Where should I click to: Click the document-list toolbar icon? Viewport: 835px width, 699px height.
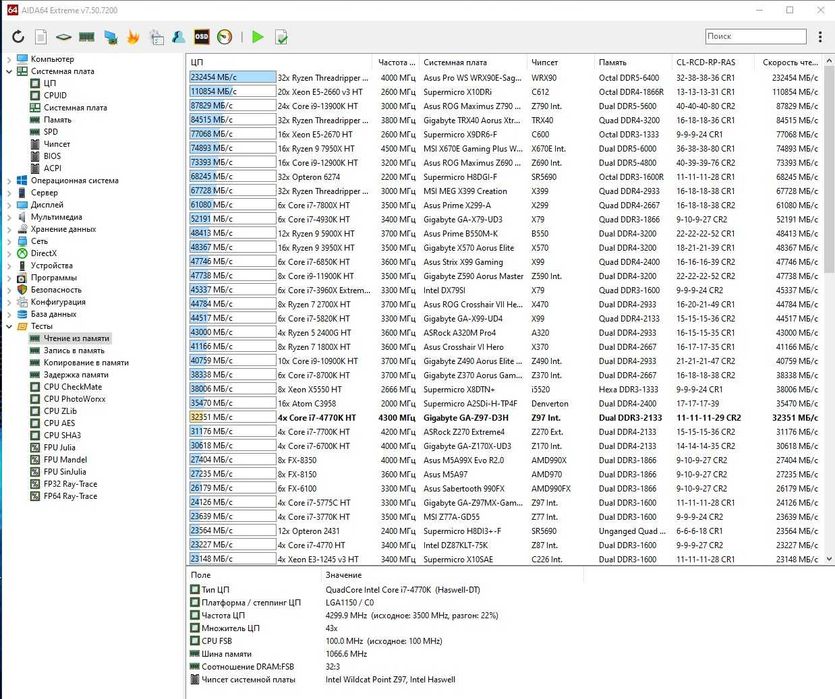156,37
